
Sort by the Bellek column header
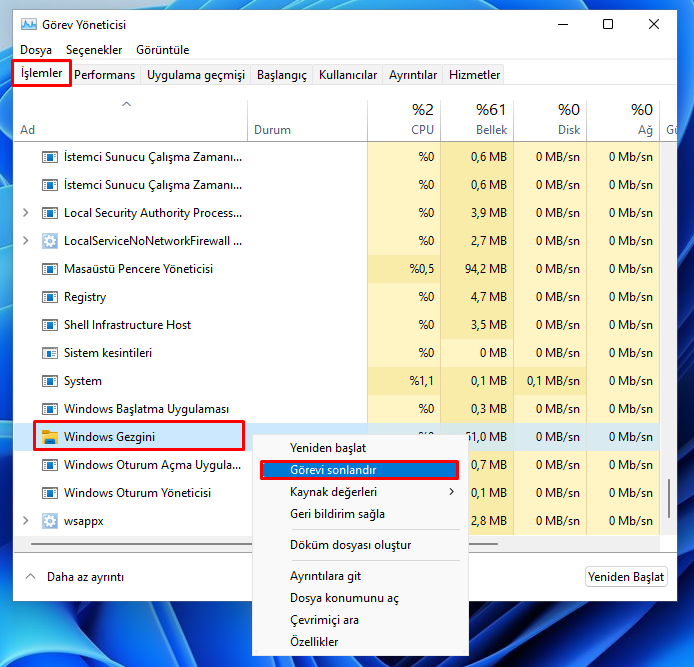click(477, 120)
